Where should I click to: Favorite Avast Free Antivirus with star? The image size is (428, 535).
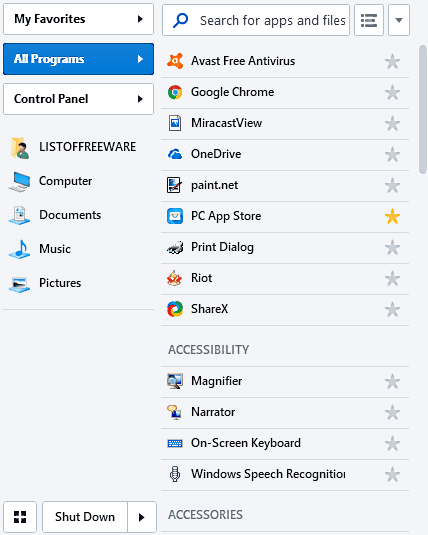(x=393, y=62)
